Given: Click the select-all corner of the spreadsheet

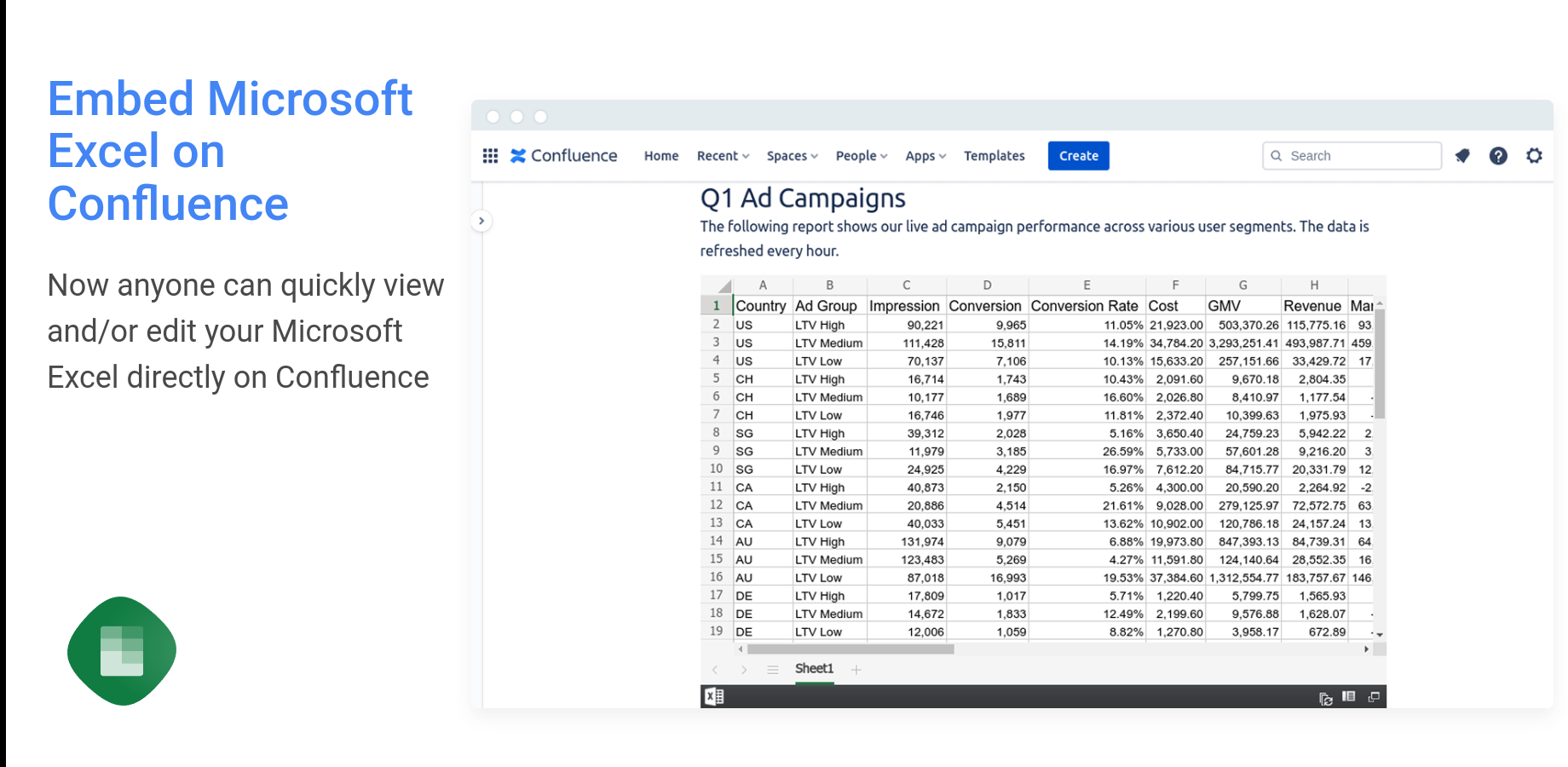Looking at the screenshot, I should 717,285.
